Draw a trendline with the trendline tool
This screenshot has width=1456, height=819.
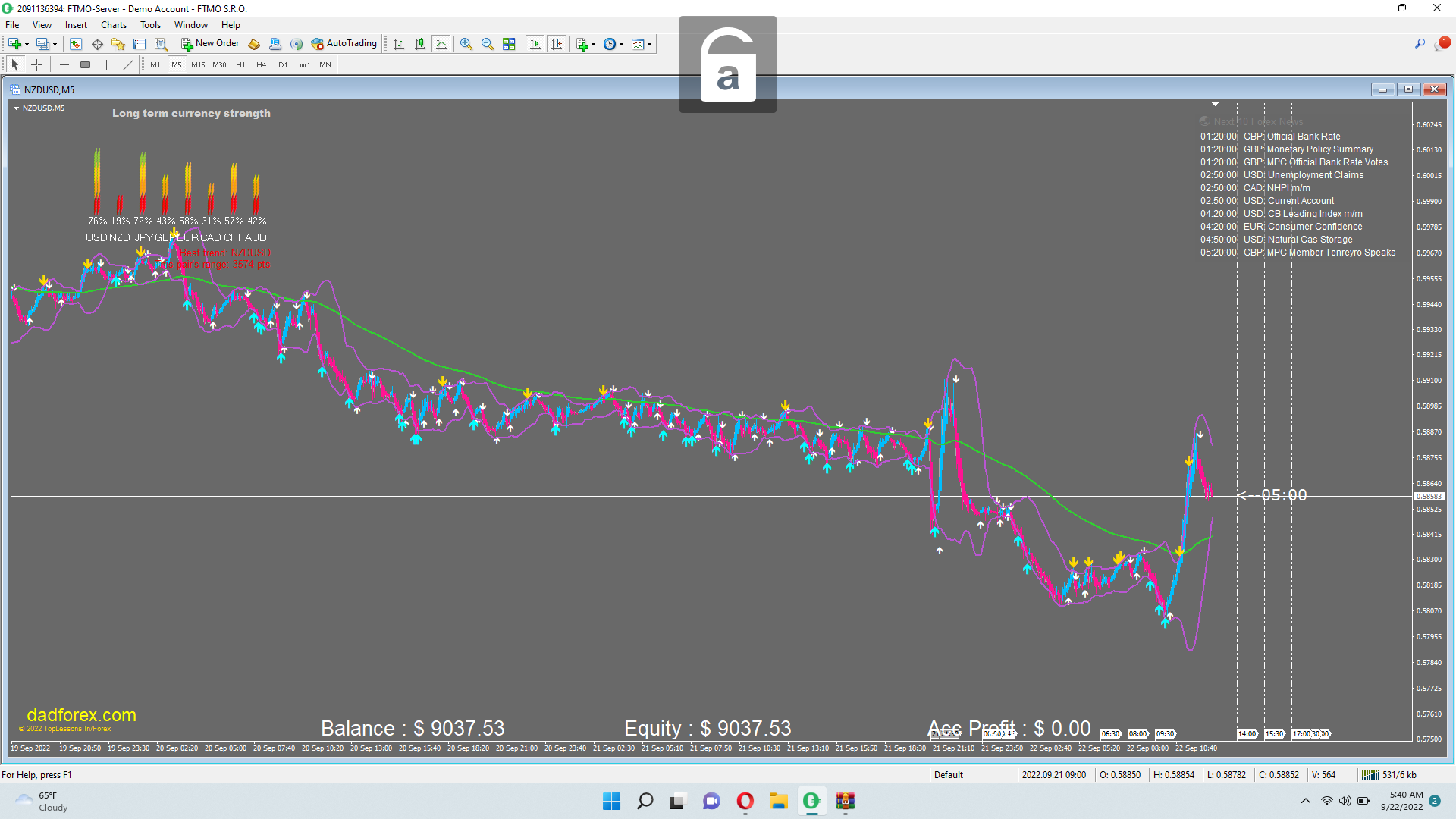pyautogui.click(x=127, y=65)
